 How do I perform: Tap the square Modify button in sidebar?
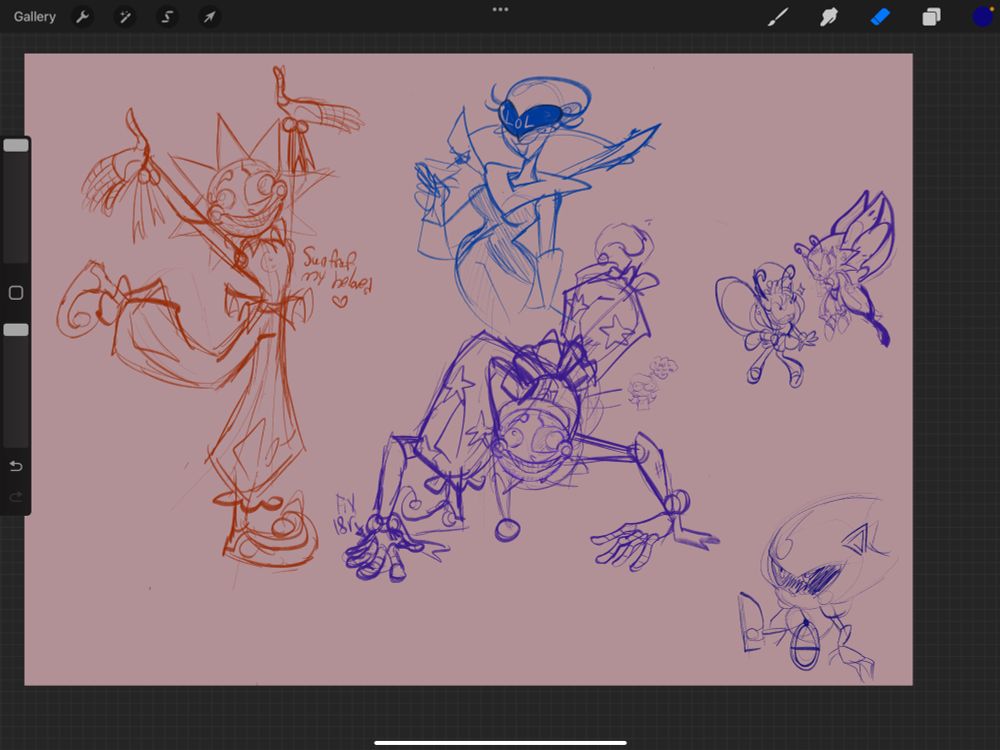coord(16,293)
